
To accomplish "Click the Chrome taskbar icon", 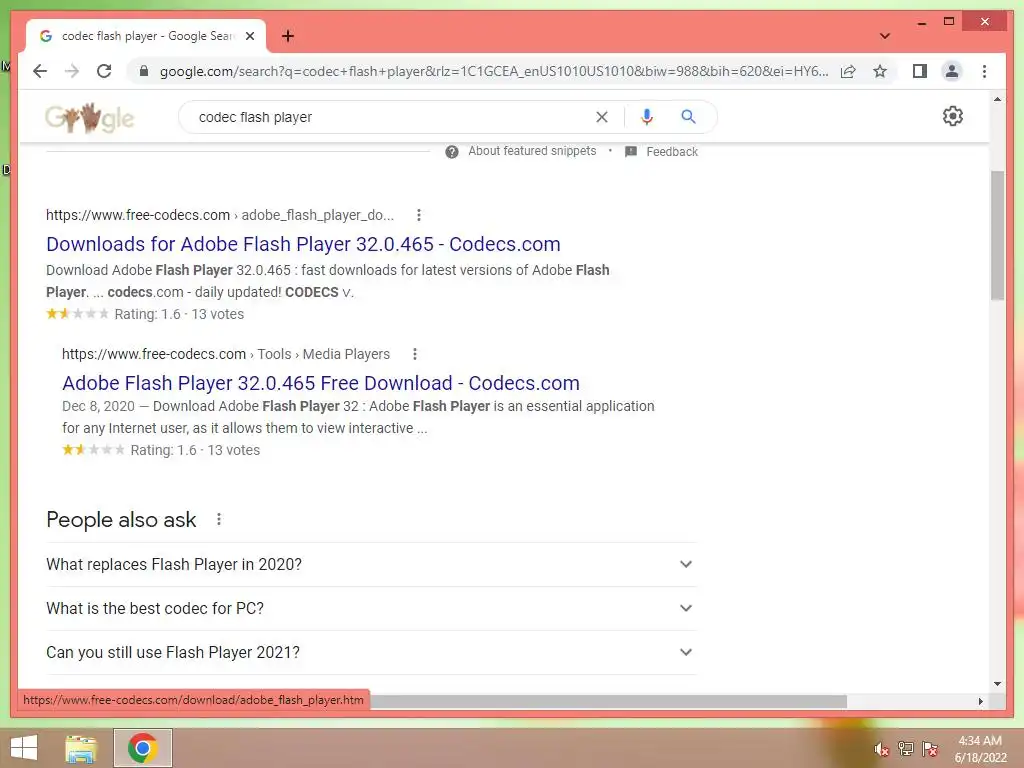I will 142,748.
